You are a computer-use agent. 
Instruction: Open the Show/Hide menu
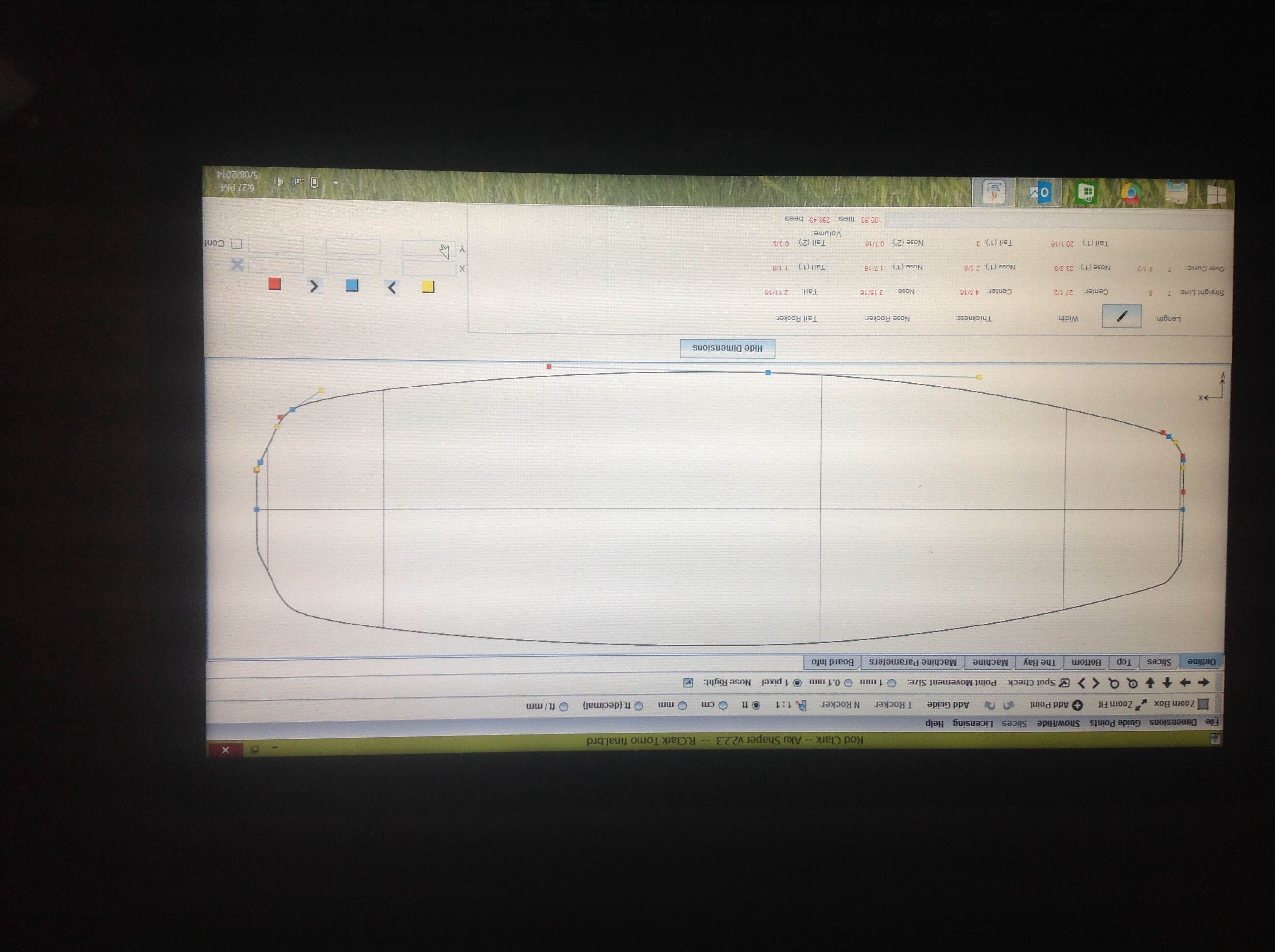tap(1058, 723)
